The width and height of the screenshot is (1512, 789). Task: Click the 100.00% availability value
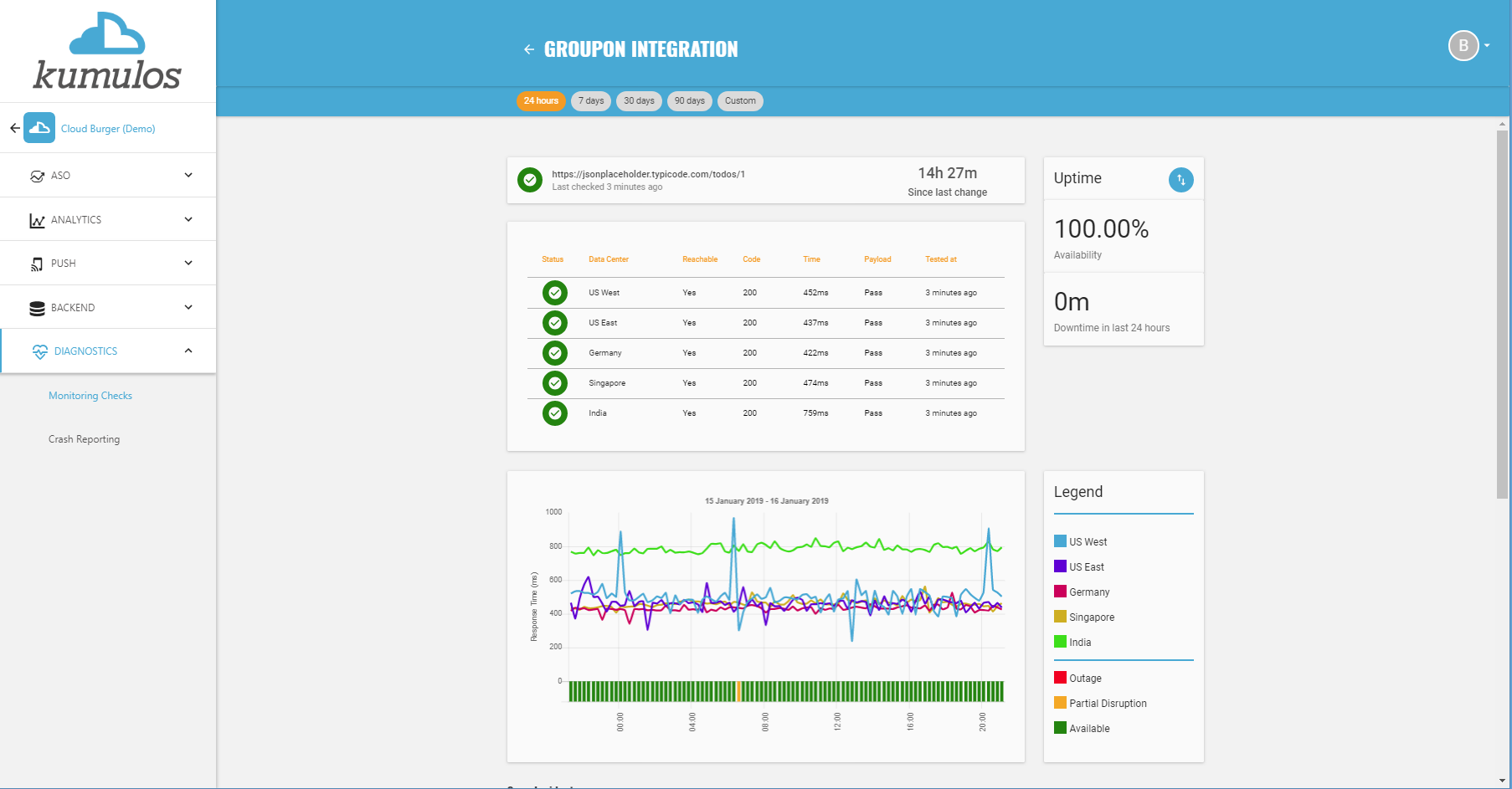[1101, 229]
